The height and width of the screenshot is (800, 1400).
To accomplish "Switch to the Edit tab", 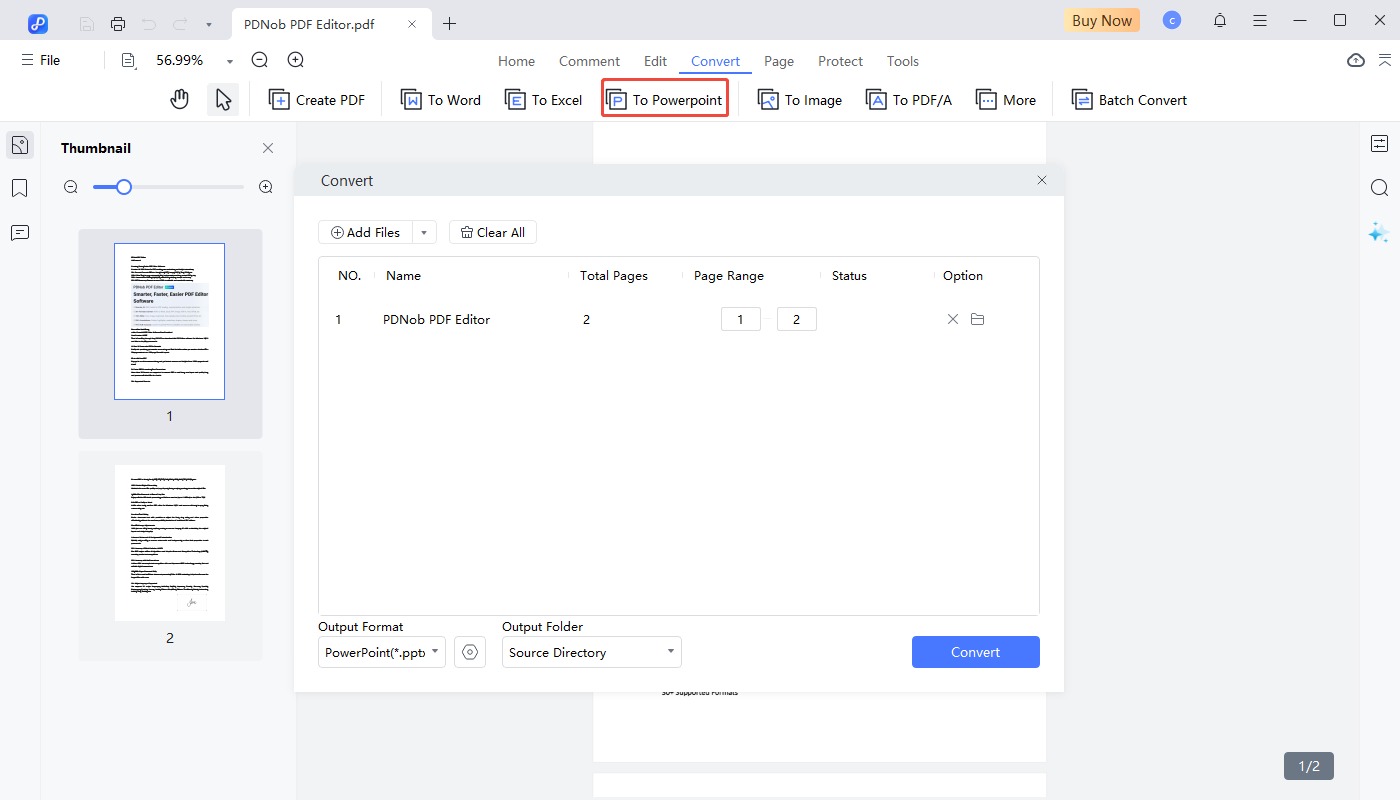I will (x=655, y=61).
